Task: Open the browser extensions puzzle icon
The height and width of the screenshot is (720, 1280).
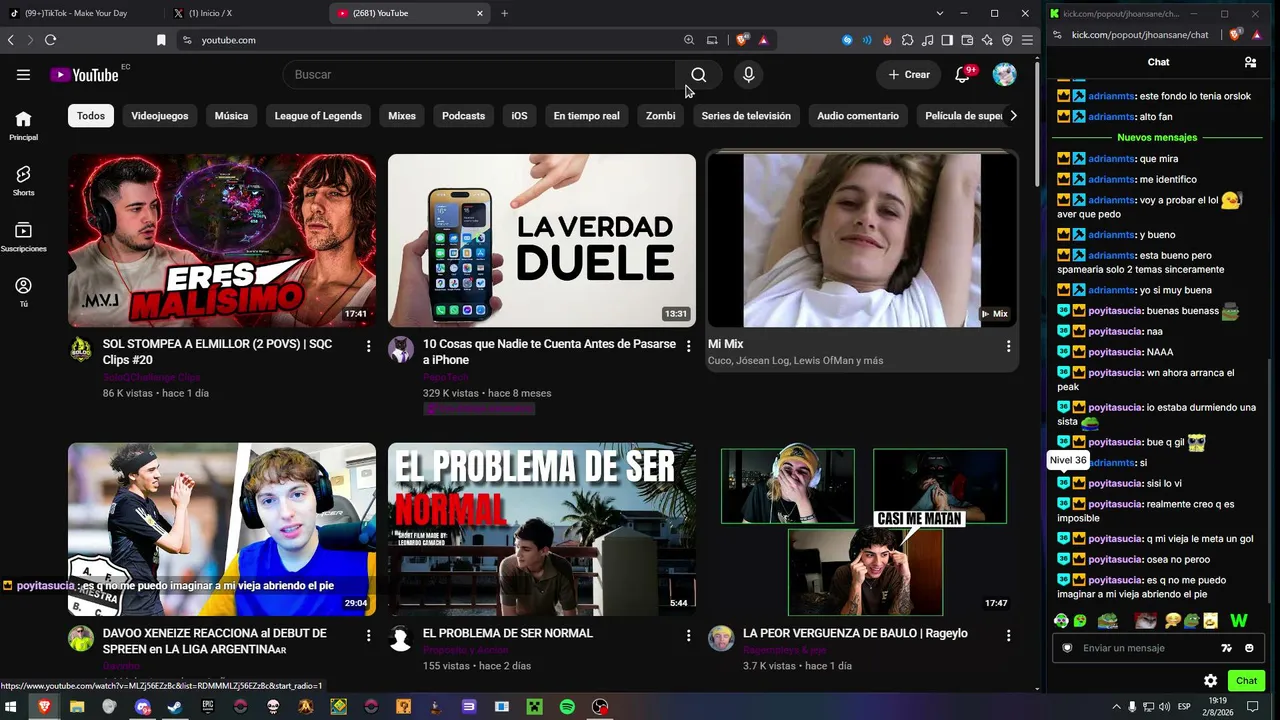Action: (x=907, y=40)
